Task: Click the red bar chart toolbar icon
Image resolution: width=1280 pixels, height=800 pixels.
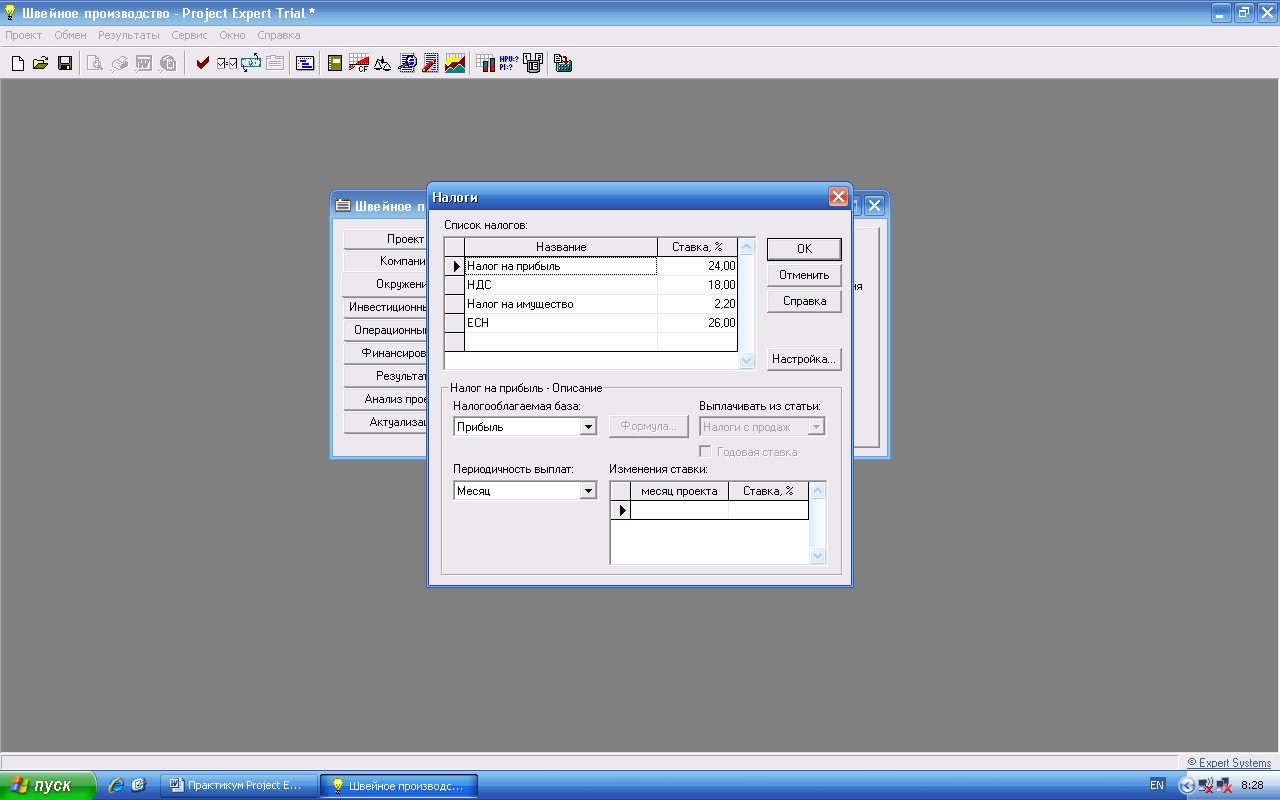Action: click(485, 63)
